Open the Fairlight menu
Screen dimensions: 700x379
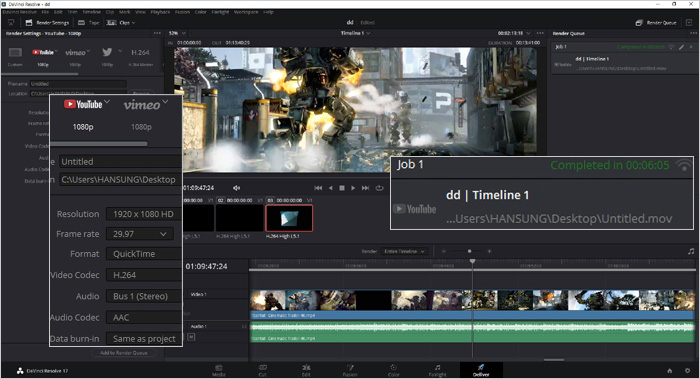pyautogui.click(x=220, y=12)
